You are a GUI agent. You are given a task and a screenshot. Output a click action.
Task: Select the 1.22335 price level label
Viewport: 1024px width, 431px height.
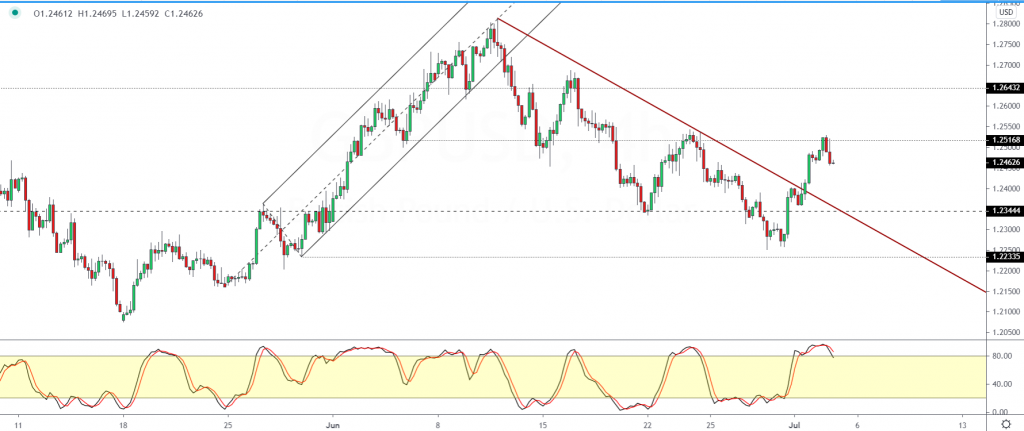click(x=1005, y=257)
